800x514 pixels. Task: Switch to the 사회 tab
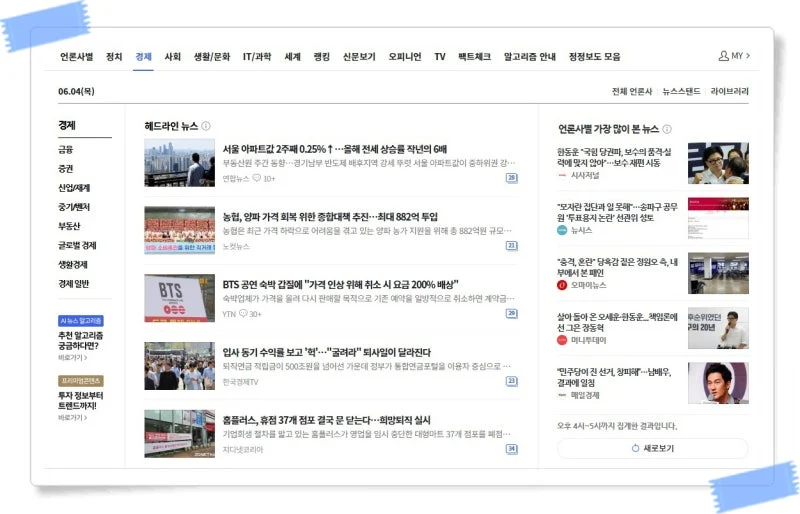click(x=172, y=57)
